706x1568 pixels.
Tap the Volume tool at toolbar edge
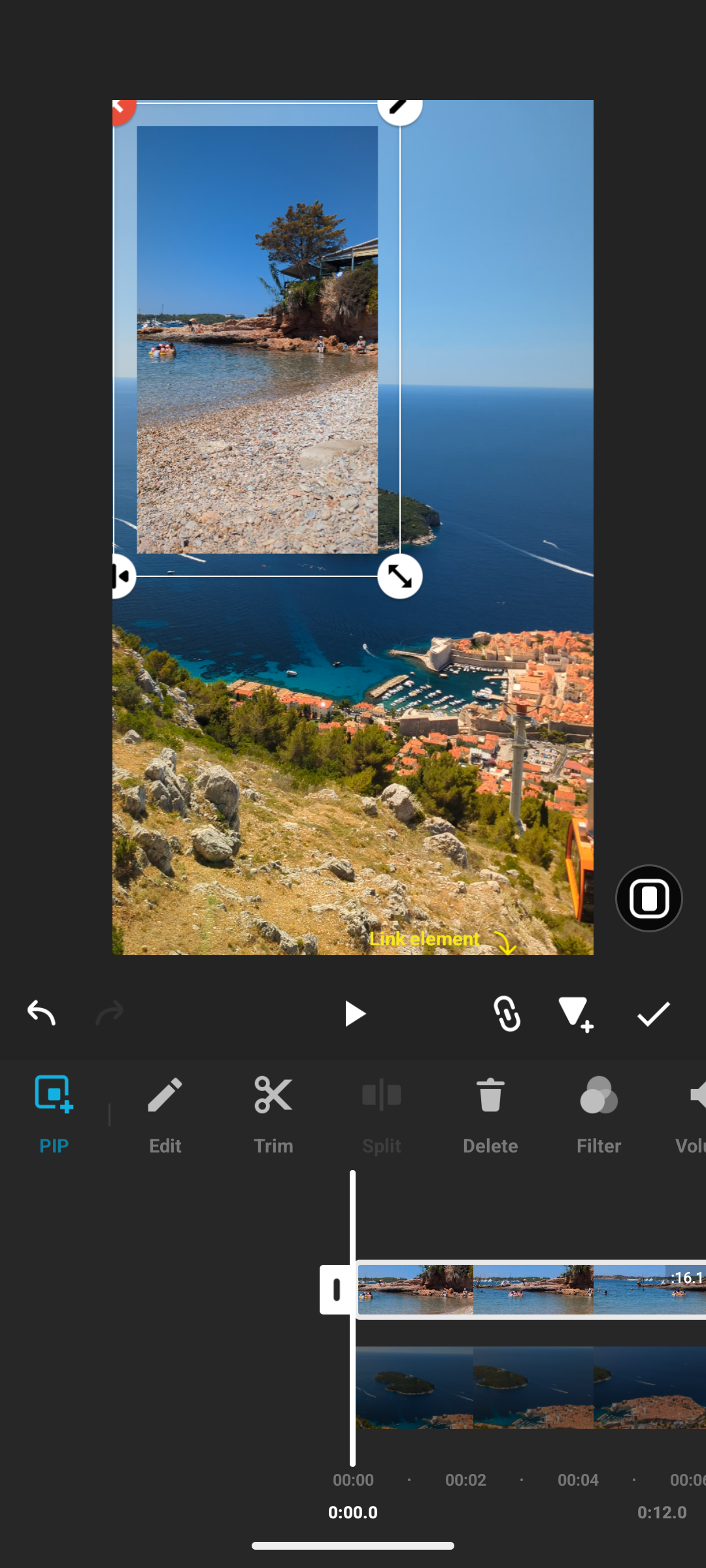click(691, 1115)
